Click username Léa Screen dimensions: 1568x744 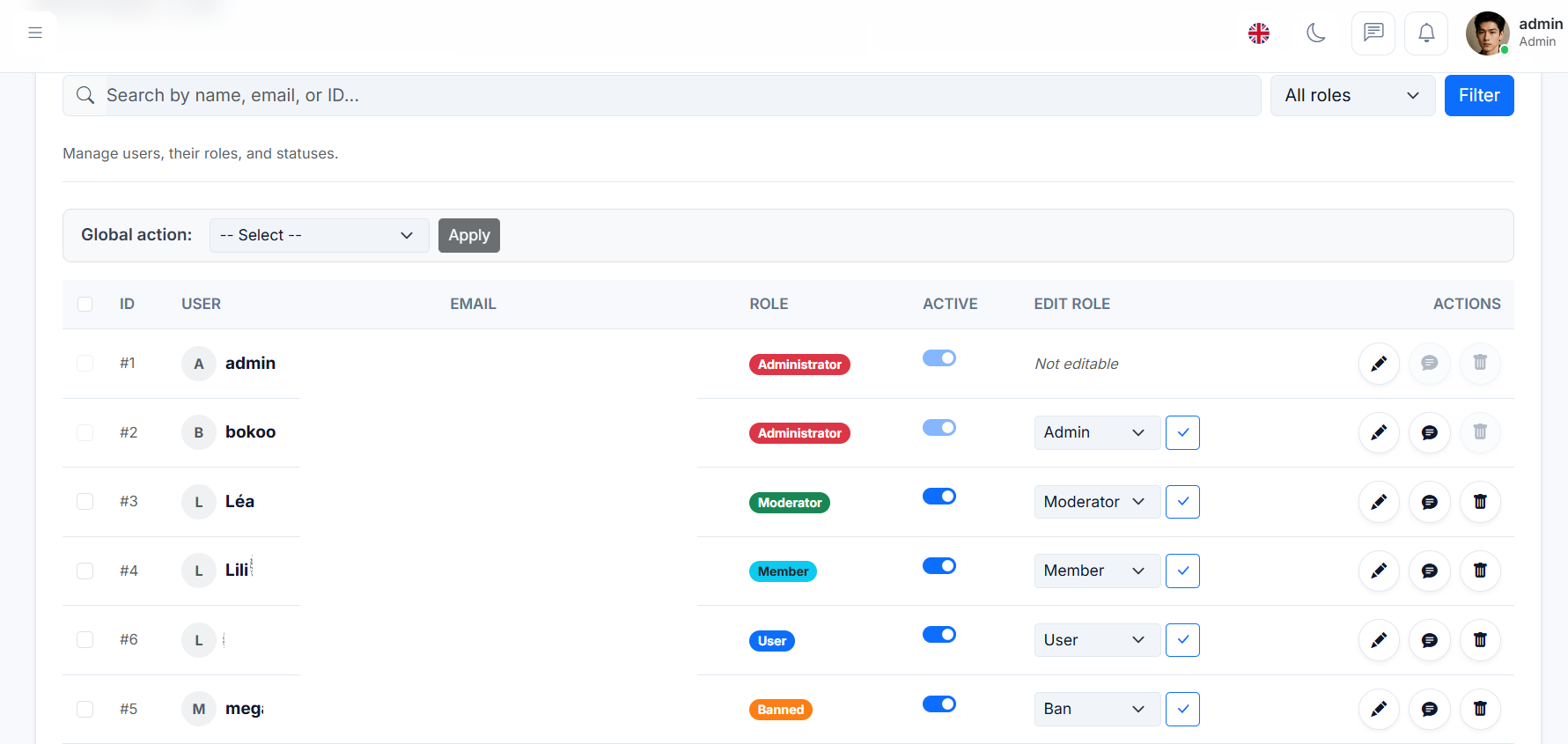click(x=239, y=501)
